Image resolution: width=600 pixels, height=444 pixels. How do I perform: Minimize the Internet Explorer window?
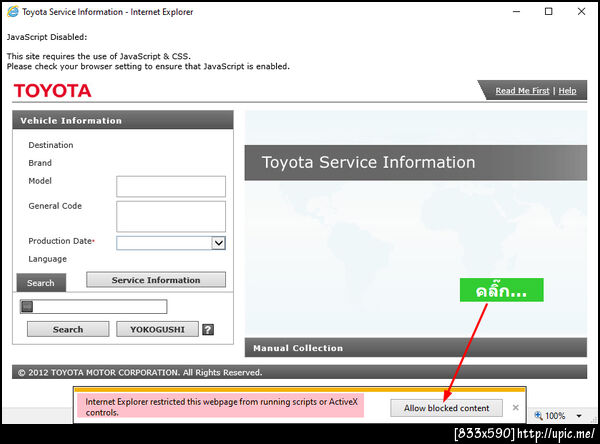click(x=516, y=11)
